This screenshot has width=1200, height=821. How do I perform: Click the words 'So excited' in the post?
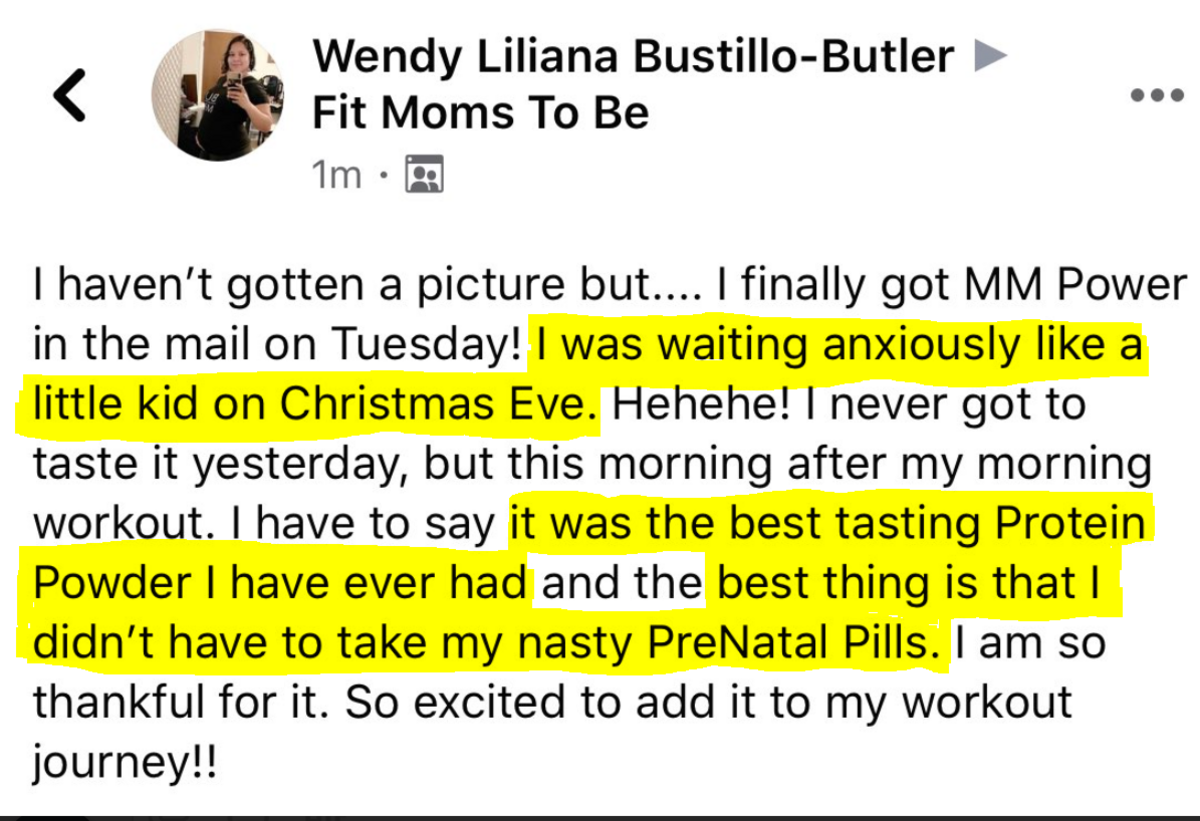[463, 702]
